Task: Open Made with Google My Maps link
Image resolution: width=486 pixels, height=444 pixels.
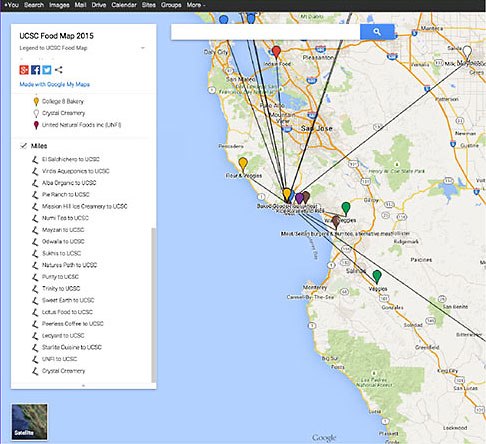Action: click(x=54, y=84)
